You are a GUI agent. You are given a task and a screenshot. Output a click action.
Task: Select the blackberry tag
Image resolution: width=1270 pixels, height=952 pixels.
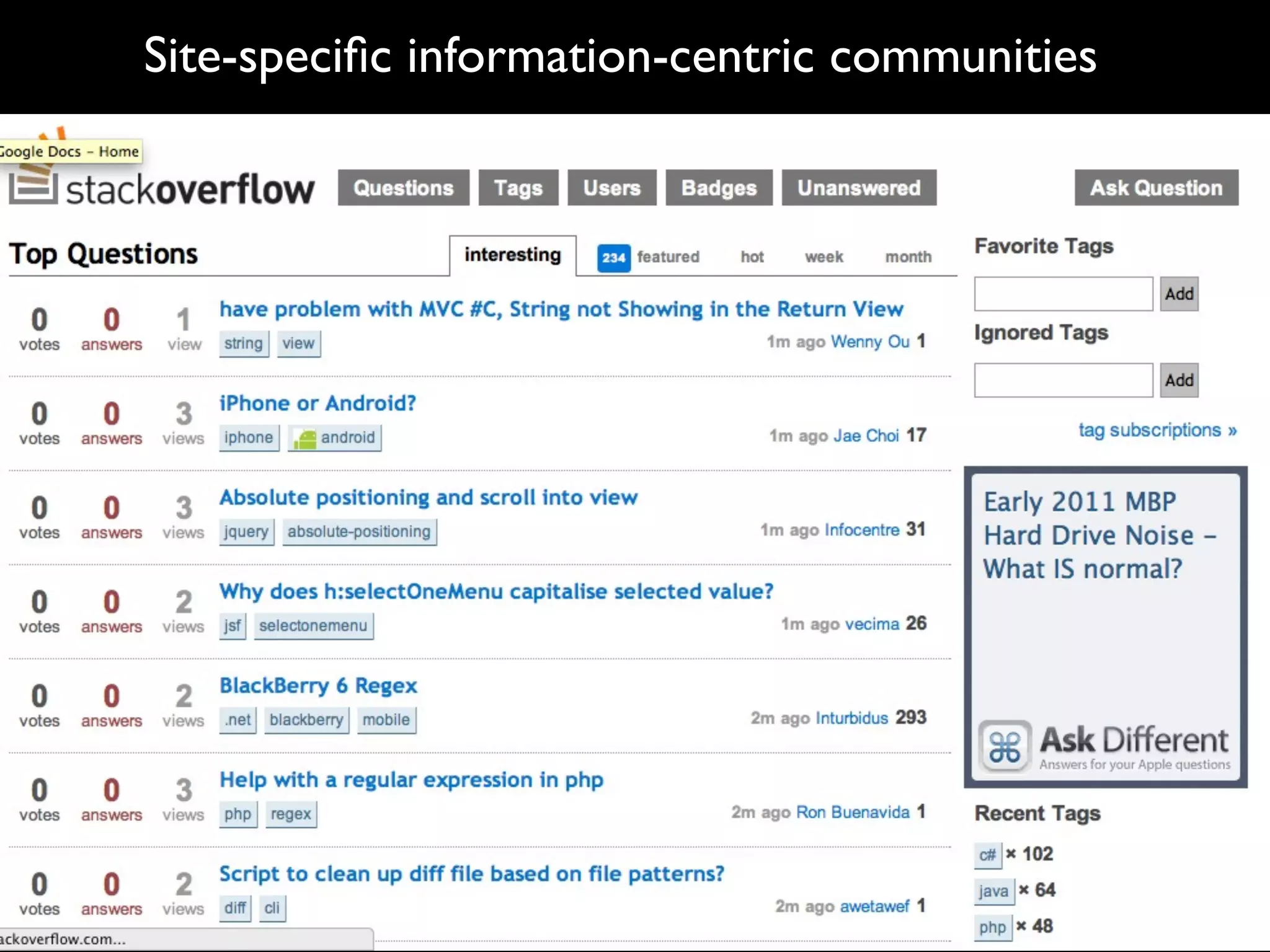[306, 720]
